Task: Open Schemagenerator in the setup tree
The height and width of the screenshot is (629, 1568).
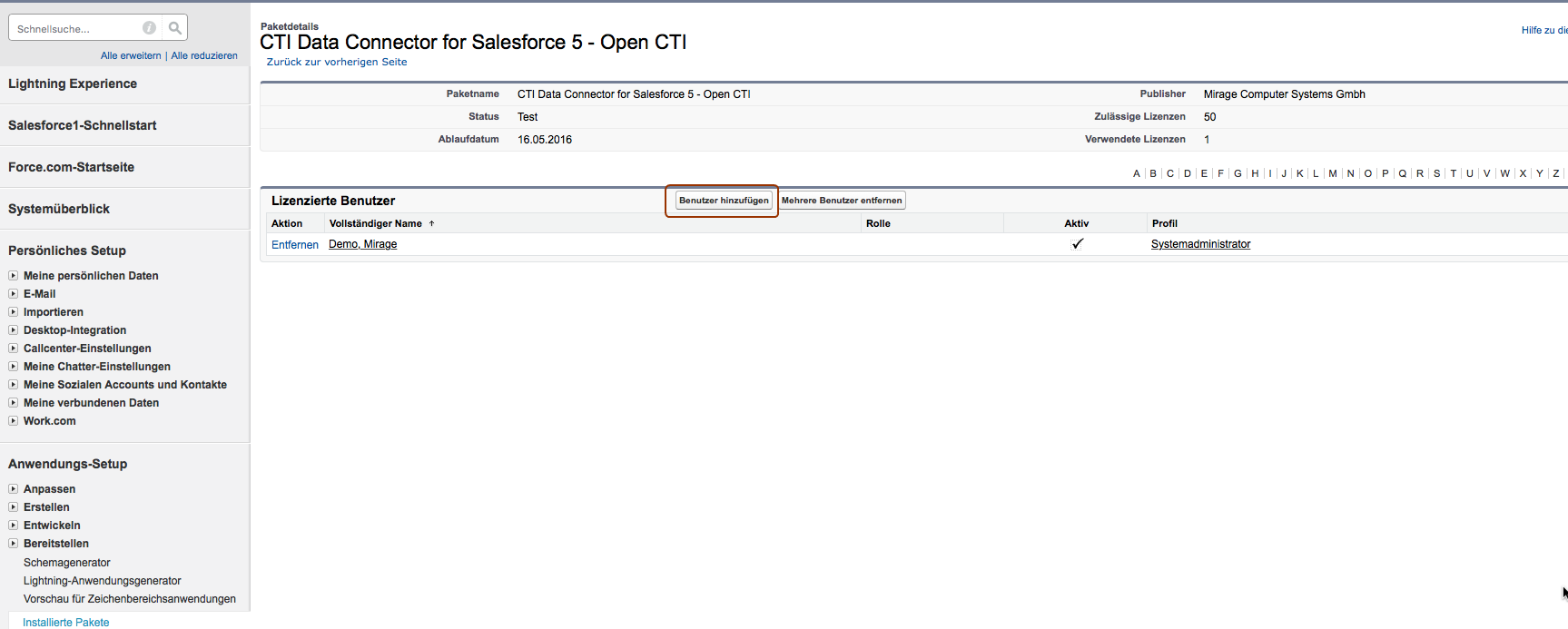Action: pyautogui.click(x=67, y=563)
